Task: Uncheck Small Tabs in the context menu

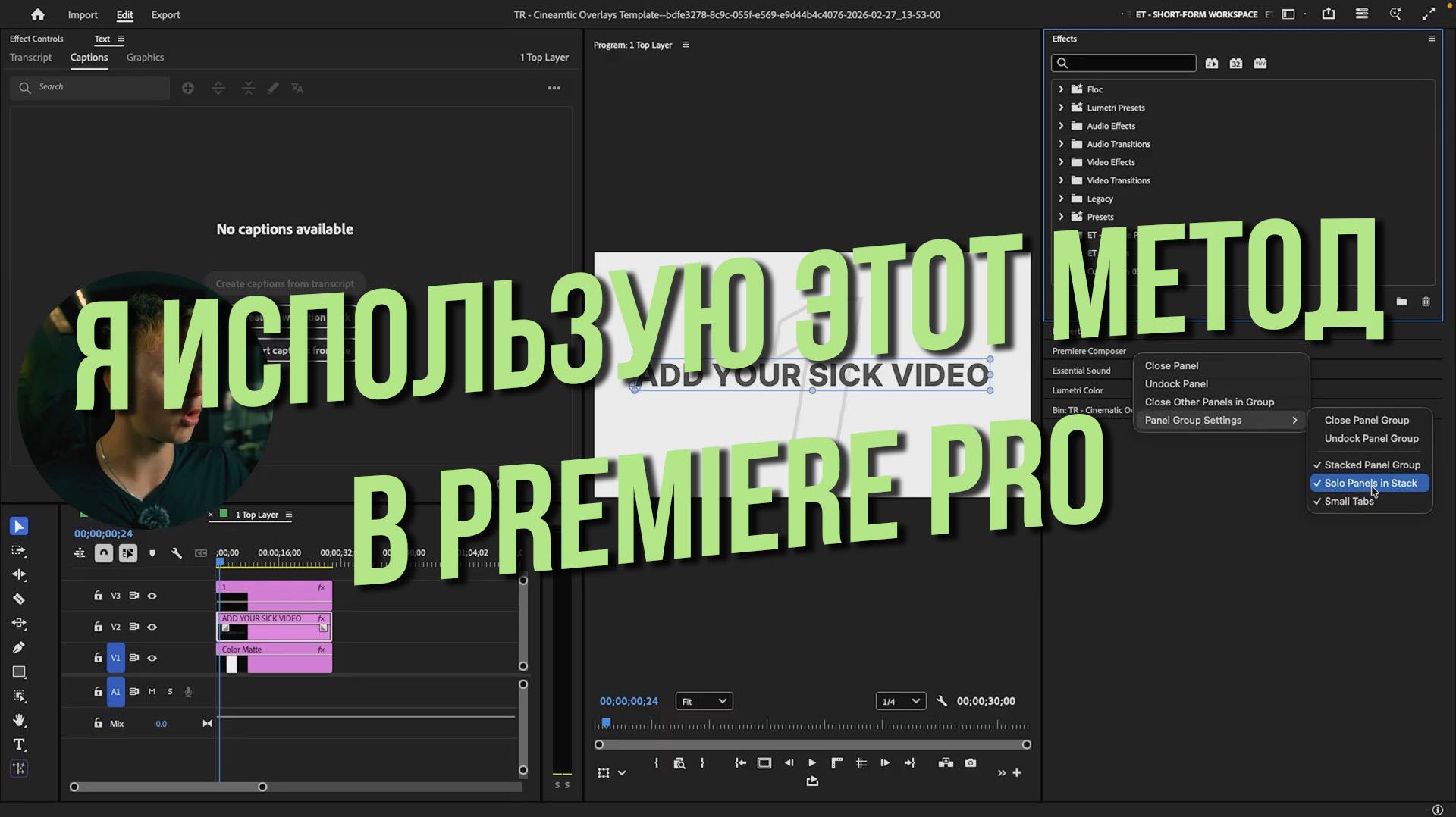Action: tap(1348, 501)
